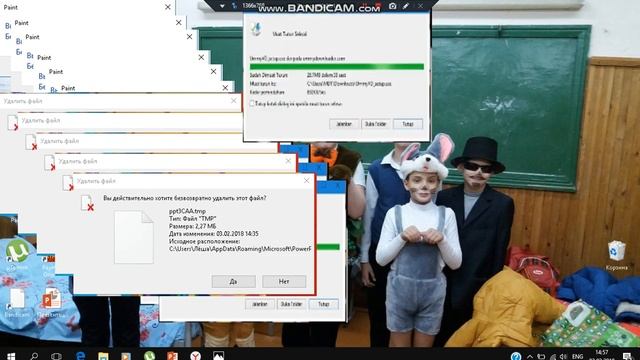Decline deletion with Нет button
The width and height of the screenshot is (640, 360).
(x=284, y=281)
